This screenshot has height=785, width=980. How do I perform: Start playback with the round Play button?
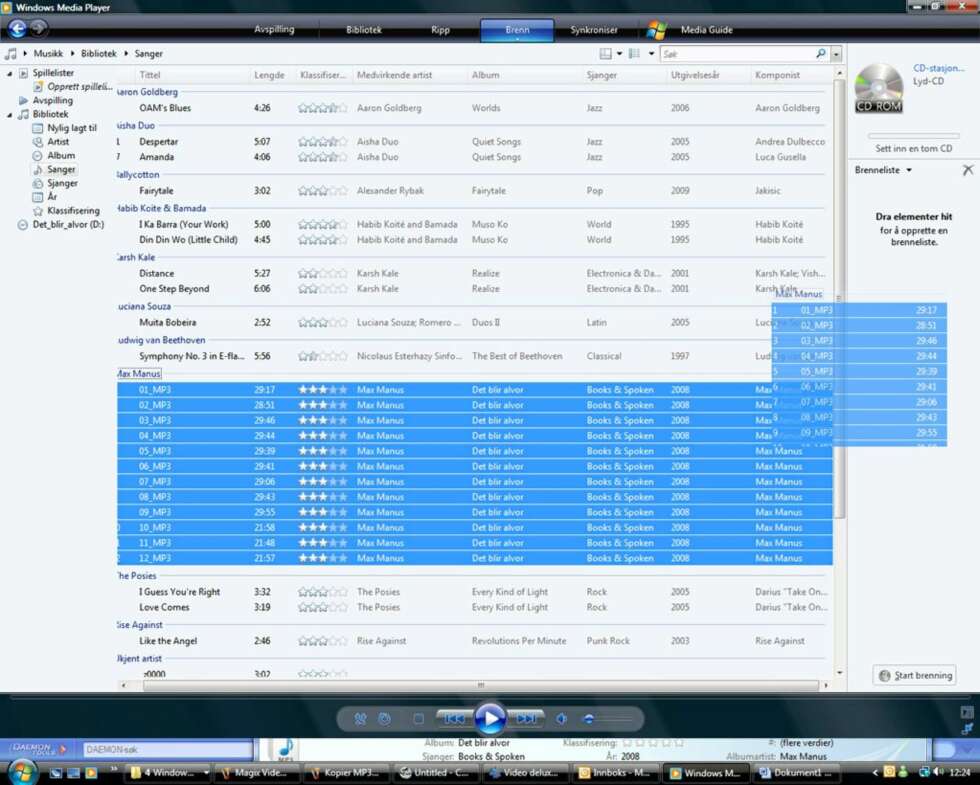pyautogui.click(x=490, y=719)
